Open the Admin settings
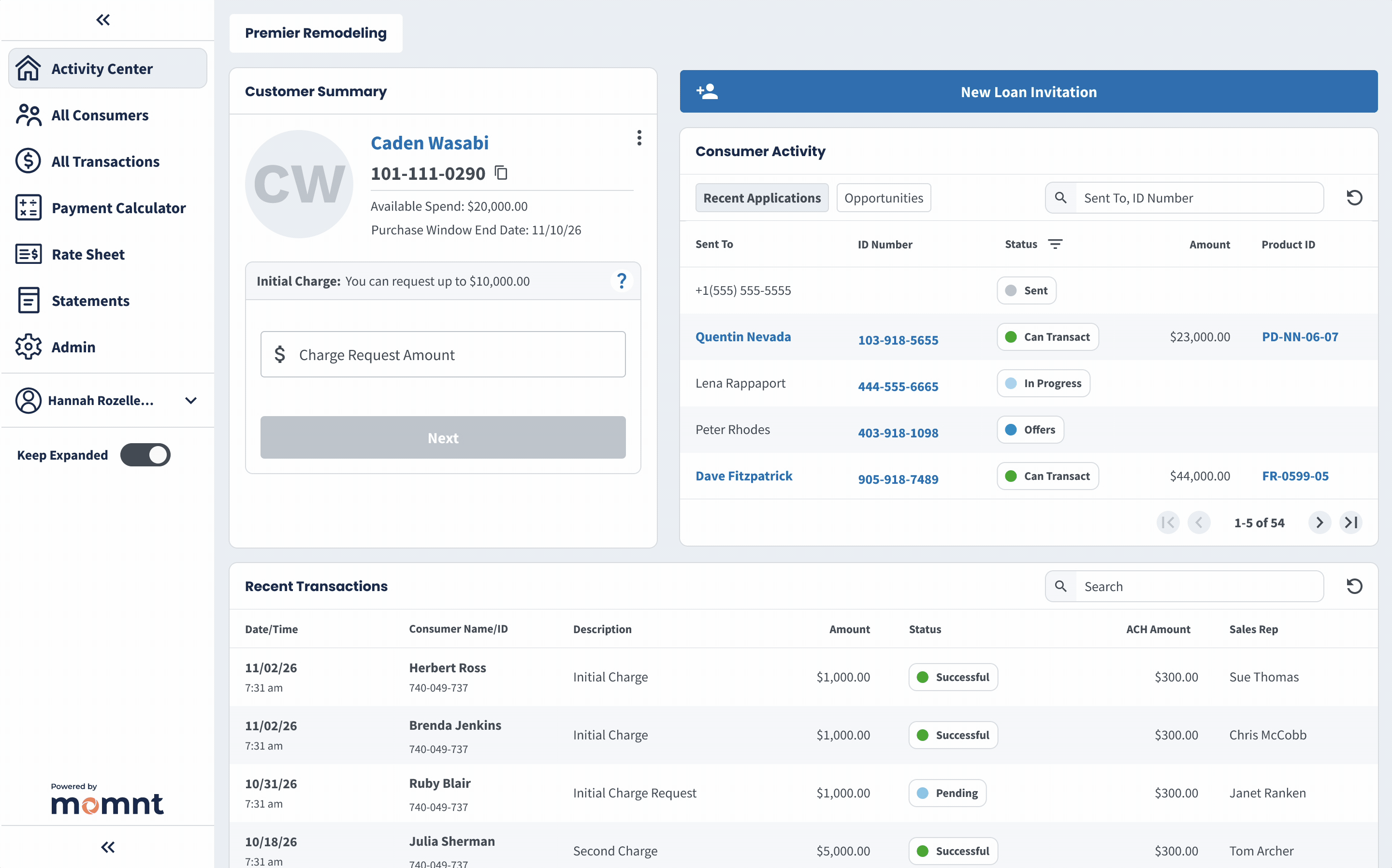Screen dimensions: 1392x868 [73, 347]
